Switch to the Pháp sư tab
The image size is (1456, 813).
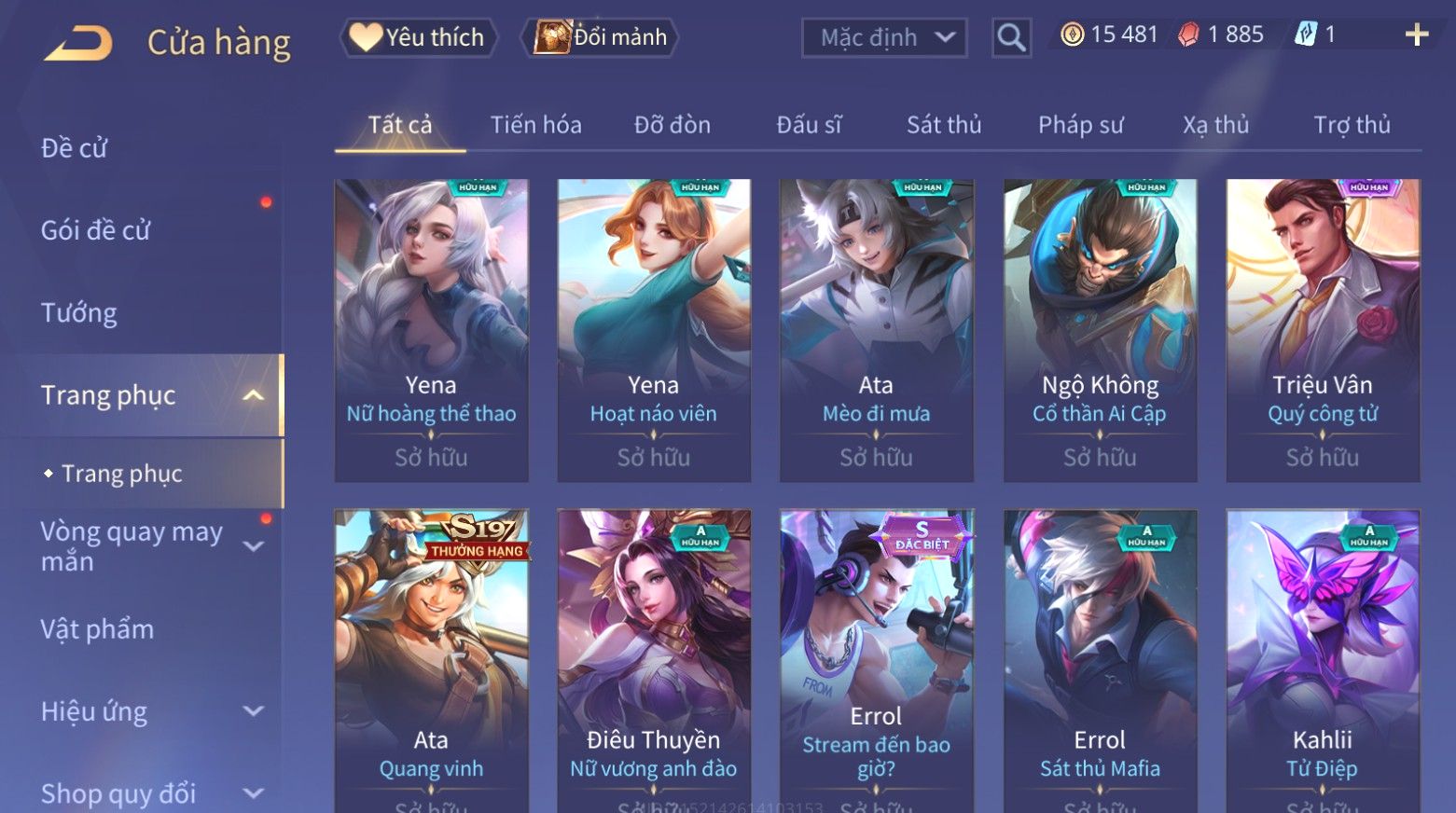coord(1080,125)
